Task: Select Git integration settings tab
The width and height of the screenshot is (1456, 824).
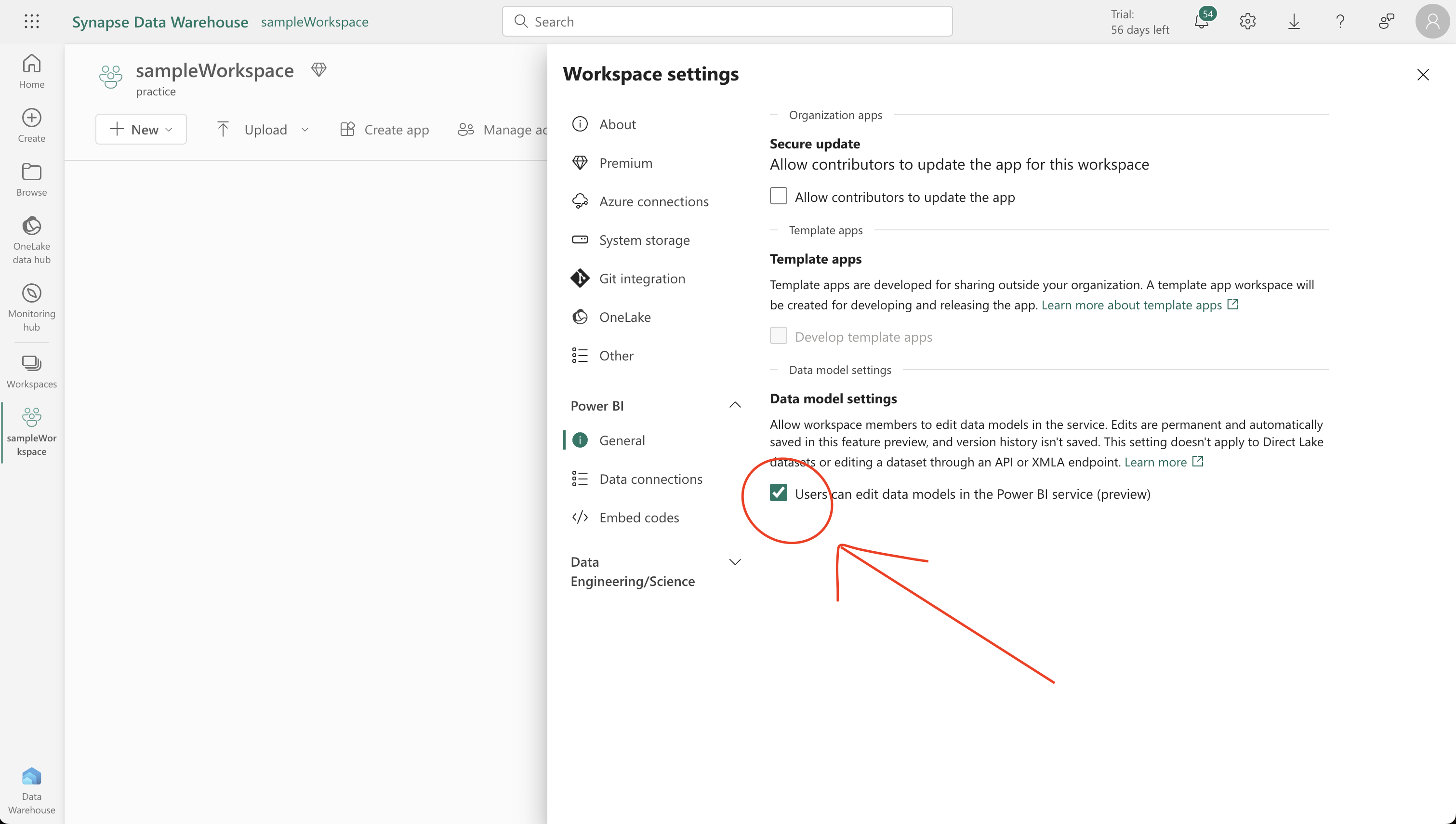Action: point(641,279)
